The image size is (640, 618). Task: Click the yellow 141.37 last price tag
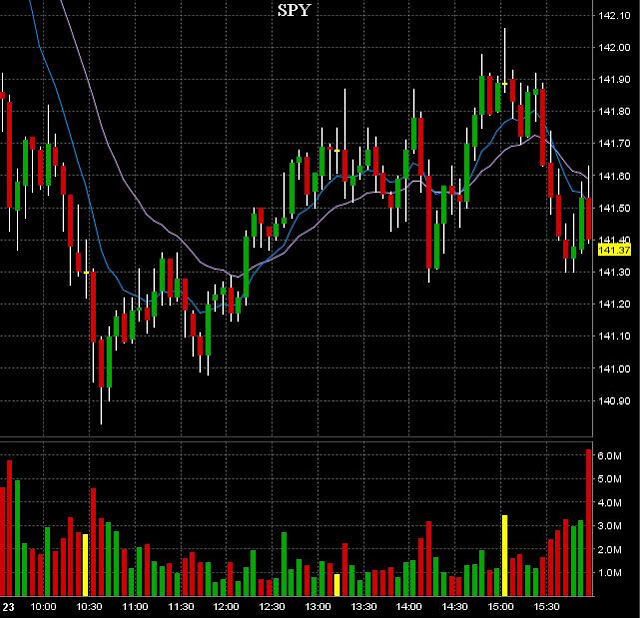[614, 249]
